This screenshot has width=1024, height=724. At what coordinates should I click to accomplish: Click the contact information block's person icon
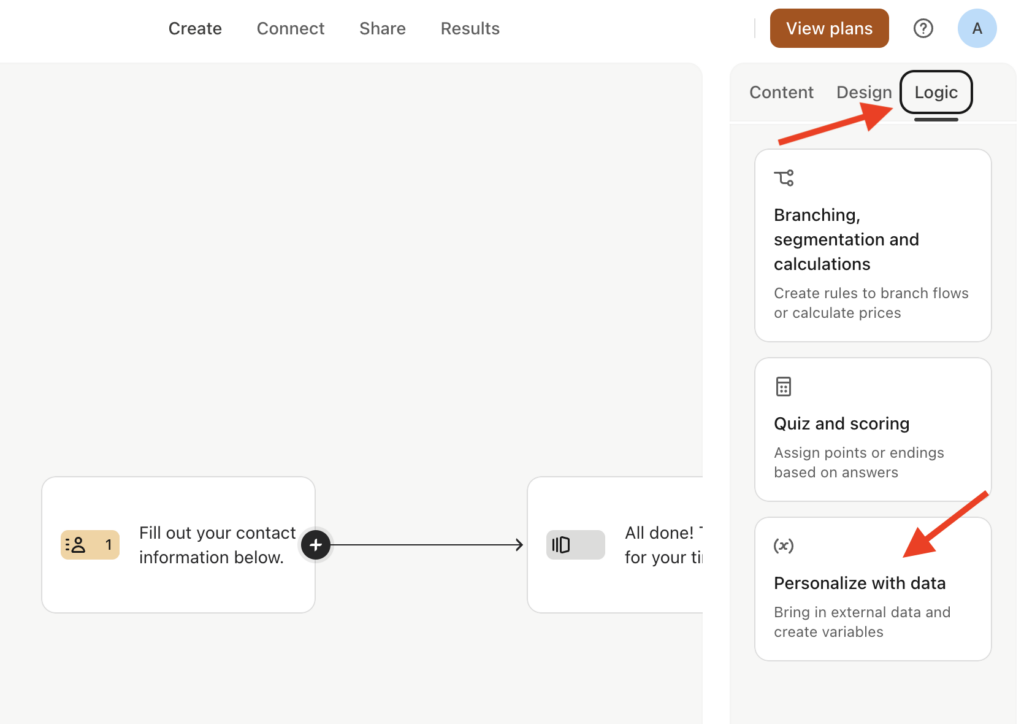tap(79, 544)
